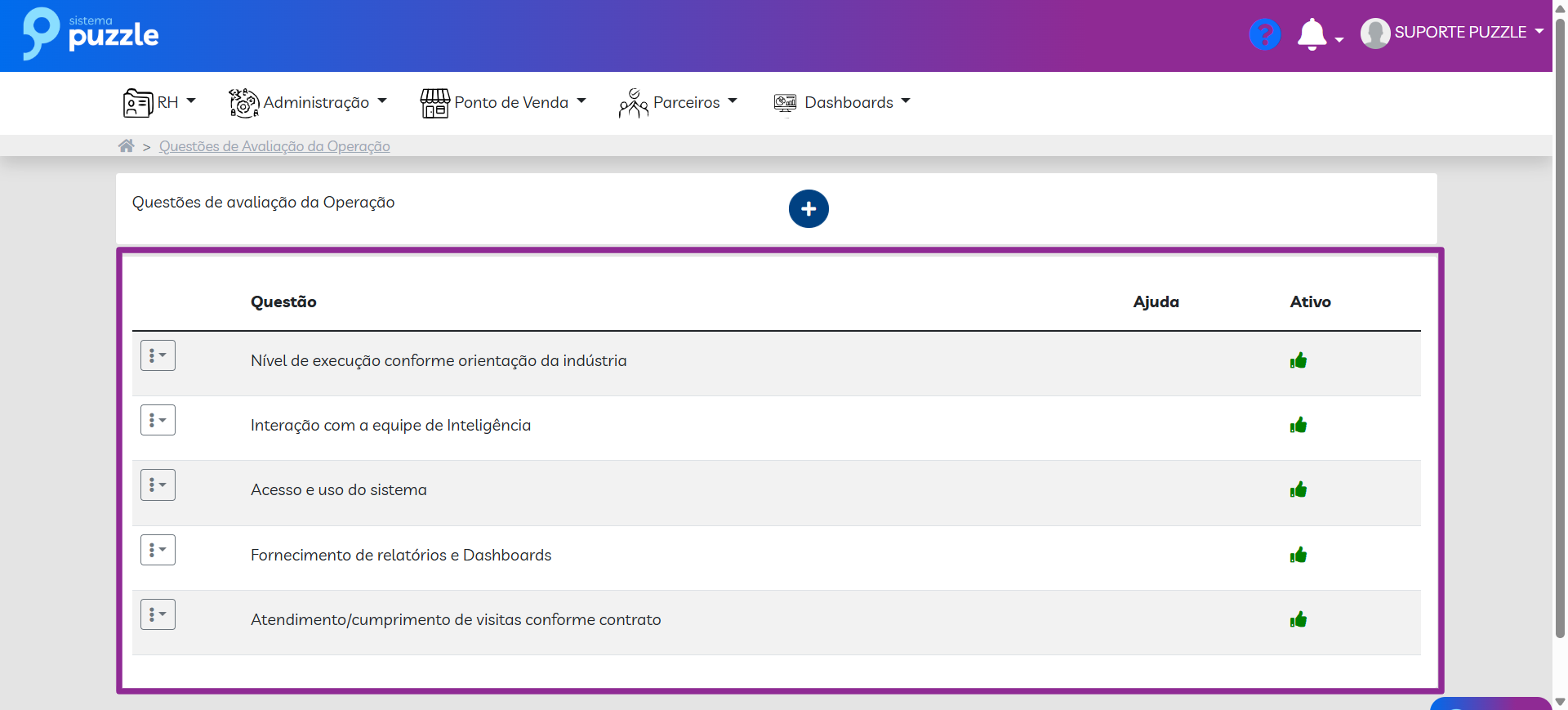The width and height of the screenshot is (1568, 710).
Task: Click the Puzzle system logo
Action: (x=91, y=34)
